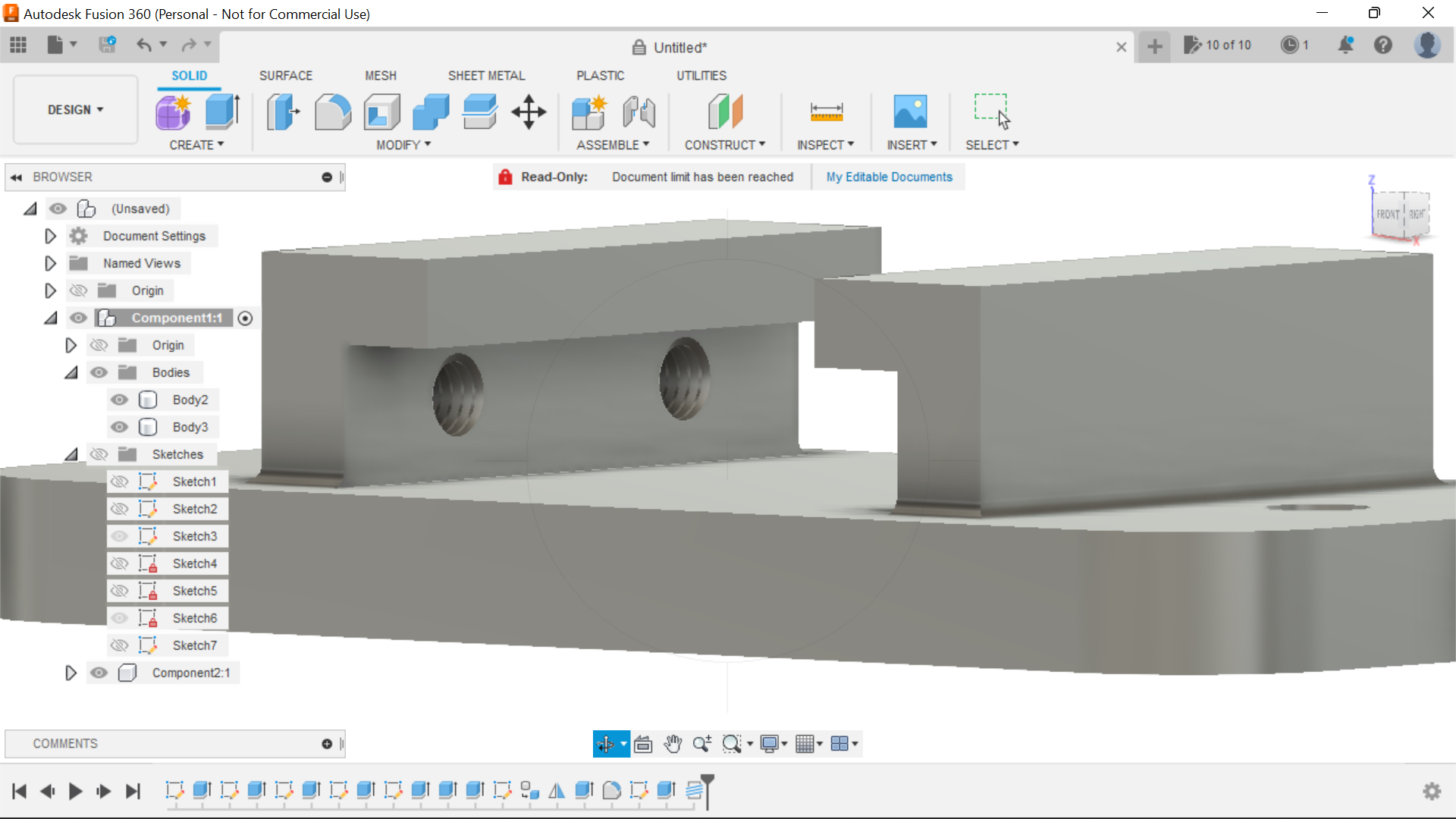Collapse the Sketches folder

coord(71,454)
